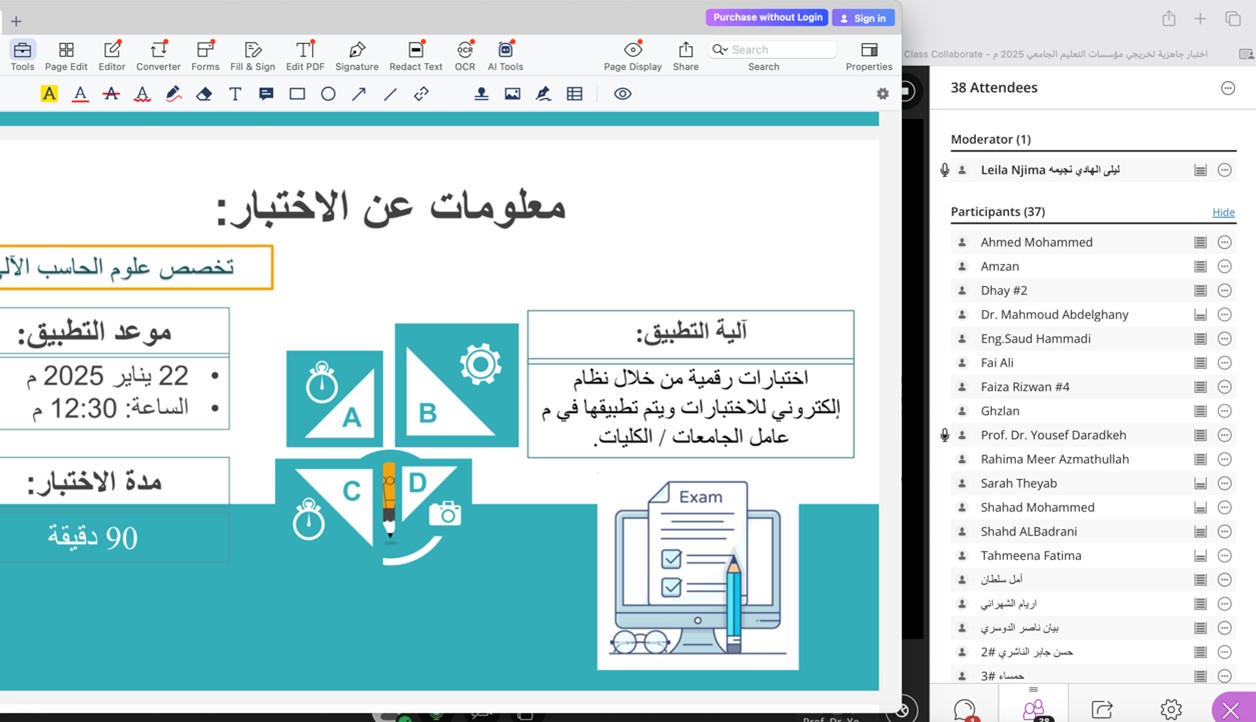Select the yellow Highlight text tool
The image size is (1256, 722).
49,94
